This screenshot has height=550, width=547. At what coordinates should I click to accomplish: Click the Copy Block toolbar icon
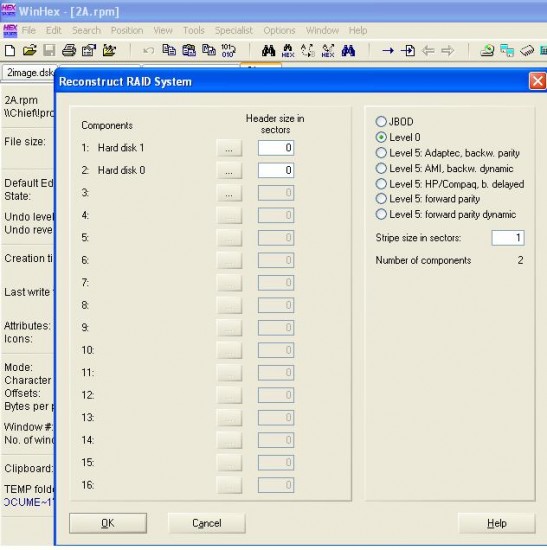pyautogui.click(x=169, y=51)
